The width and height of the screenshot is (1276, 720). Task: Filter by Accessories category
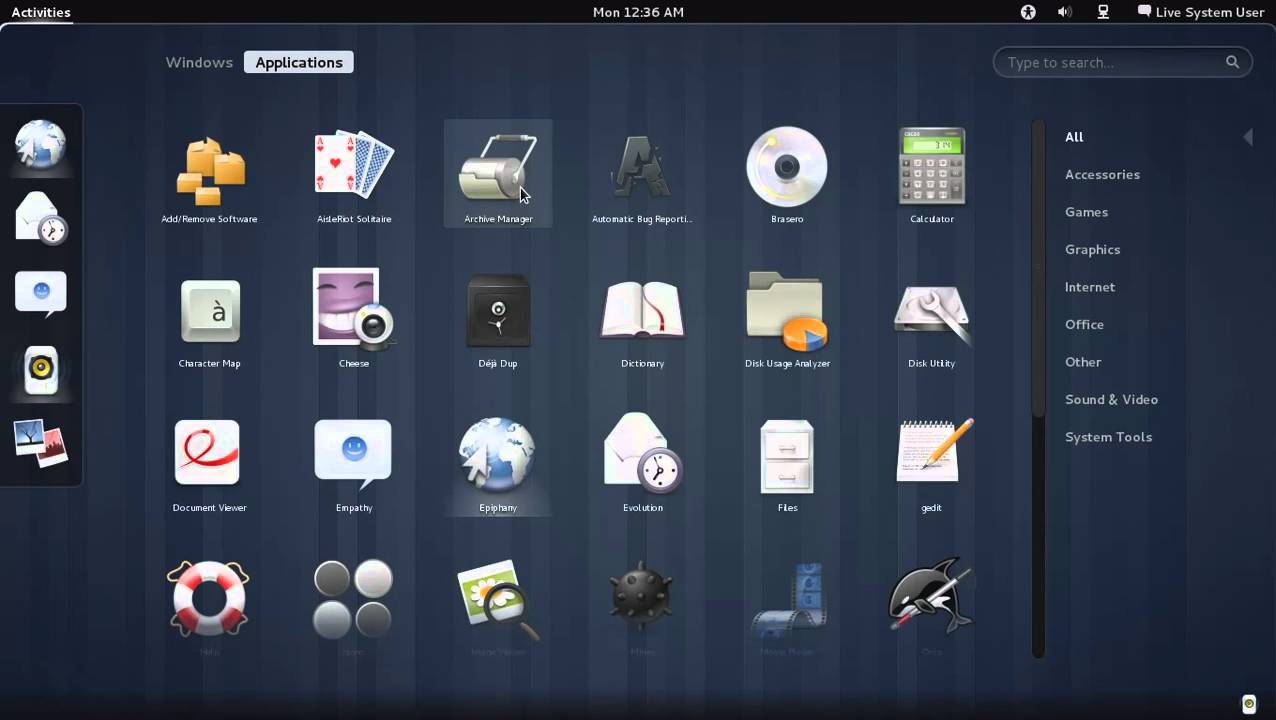[x=1102, y=174]
